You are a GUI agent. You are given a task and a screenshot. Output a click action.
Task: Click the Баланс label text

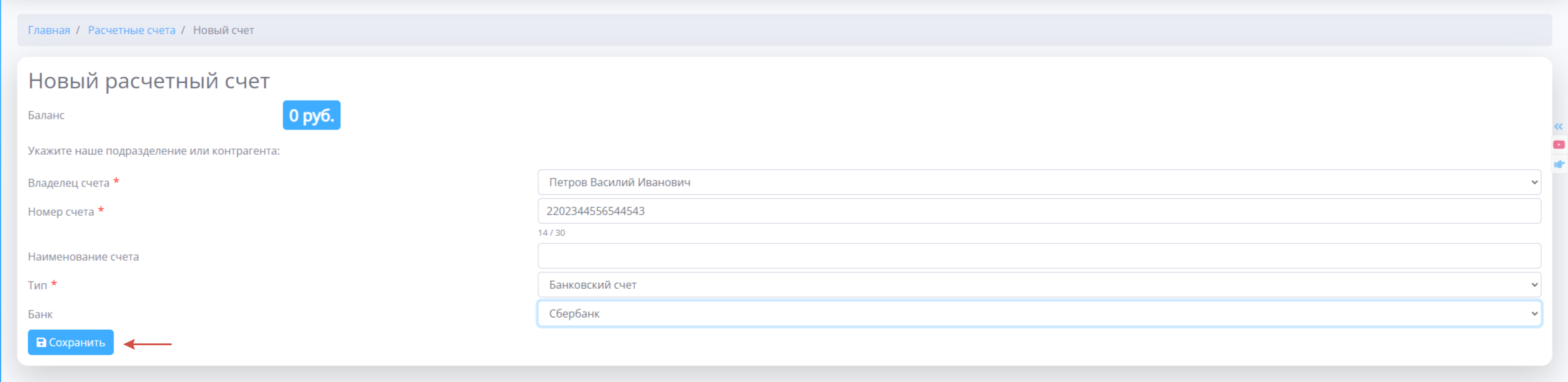point(46,115)
